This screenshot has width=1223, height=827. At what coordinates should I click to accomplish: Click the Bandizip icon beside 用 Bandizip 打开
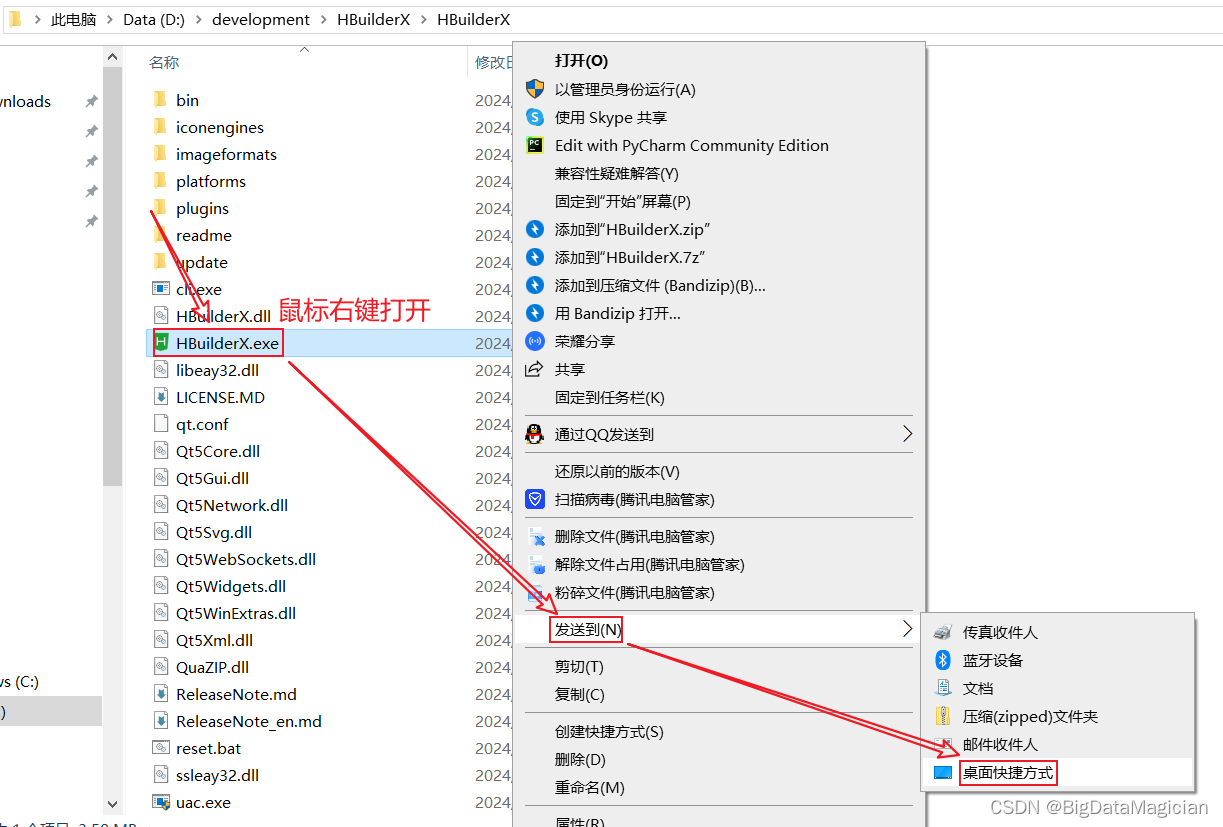coord(535,313)
